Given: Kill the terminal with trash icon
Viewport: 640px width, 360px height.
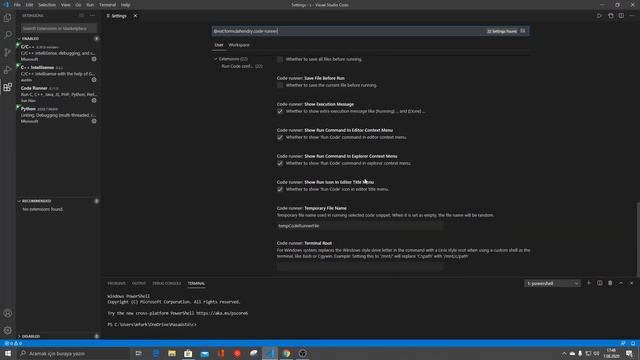Looking at the screenshot, I should [610, 283].
